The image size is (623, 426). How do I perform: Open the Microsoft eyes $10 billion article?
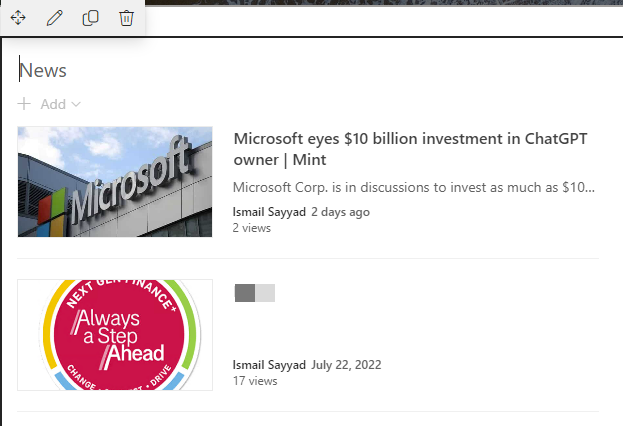pos(410,149)
